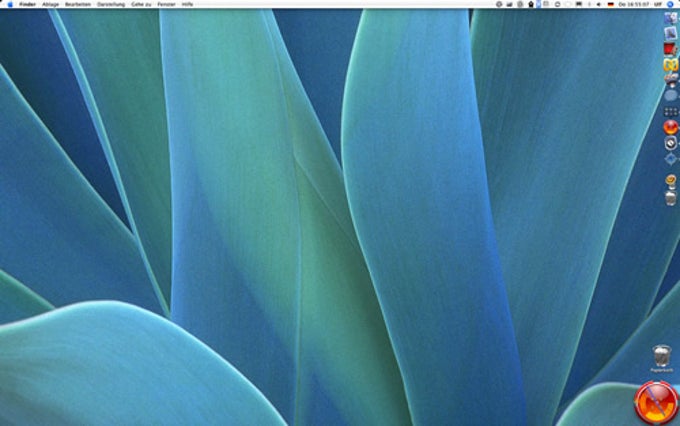Open the Ablage menu
Screen dimensions: 680x426
(x=50, y=4)
